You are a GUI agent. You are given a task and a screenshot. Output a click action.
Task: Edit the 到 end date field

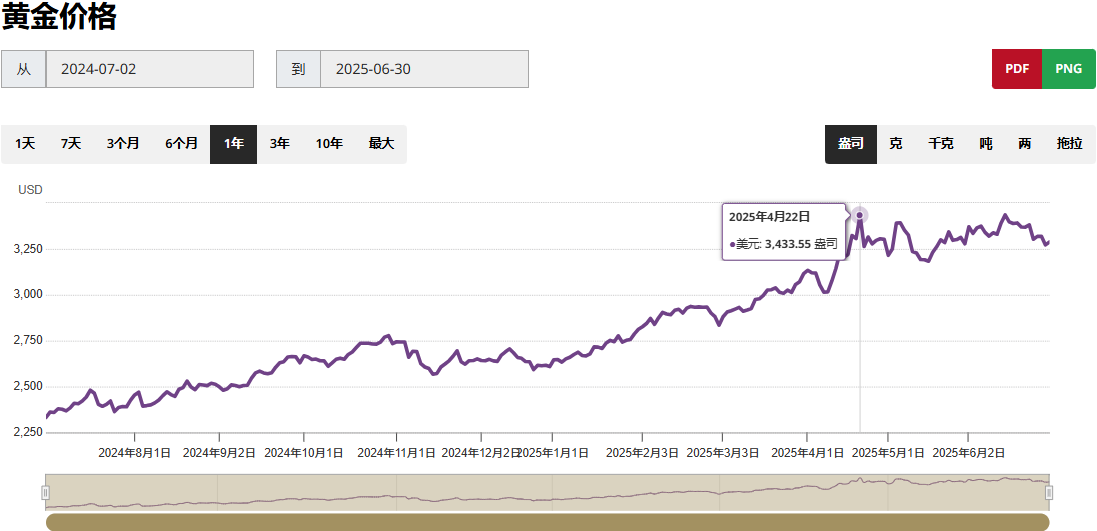425,69
